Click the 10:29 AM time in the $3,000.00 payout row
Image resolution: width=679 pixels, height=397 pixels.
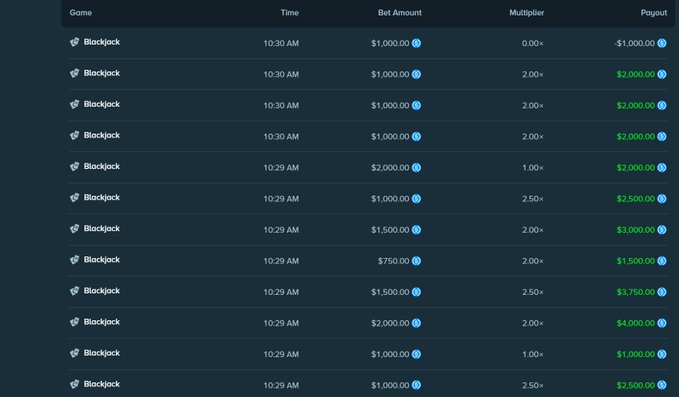coord(281,230)
